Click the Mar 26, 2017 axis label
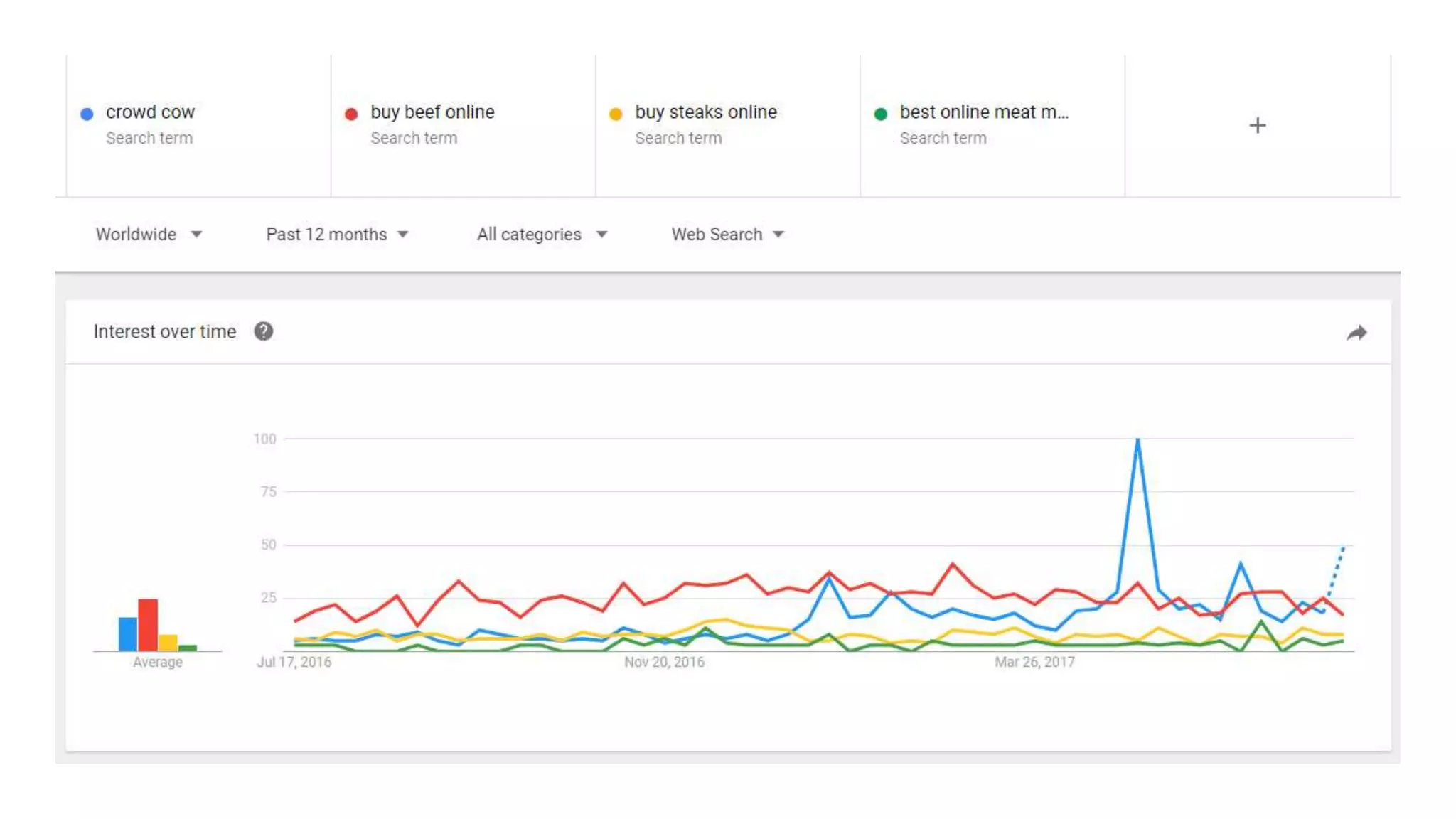 (x=1034, y=663)
